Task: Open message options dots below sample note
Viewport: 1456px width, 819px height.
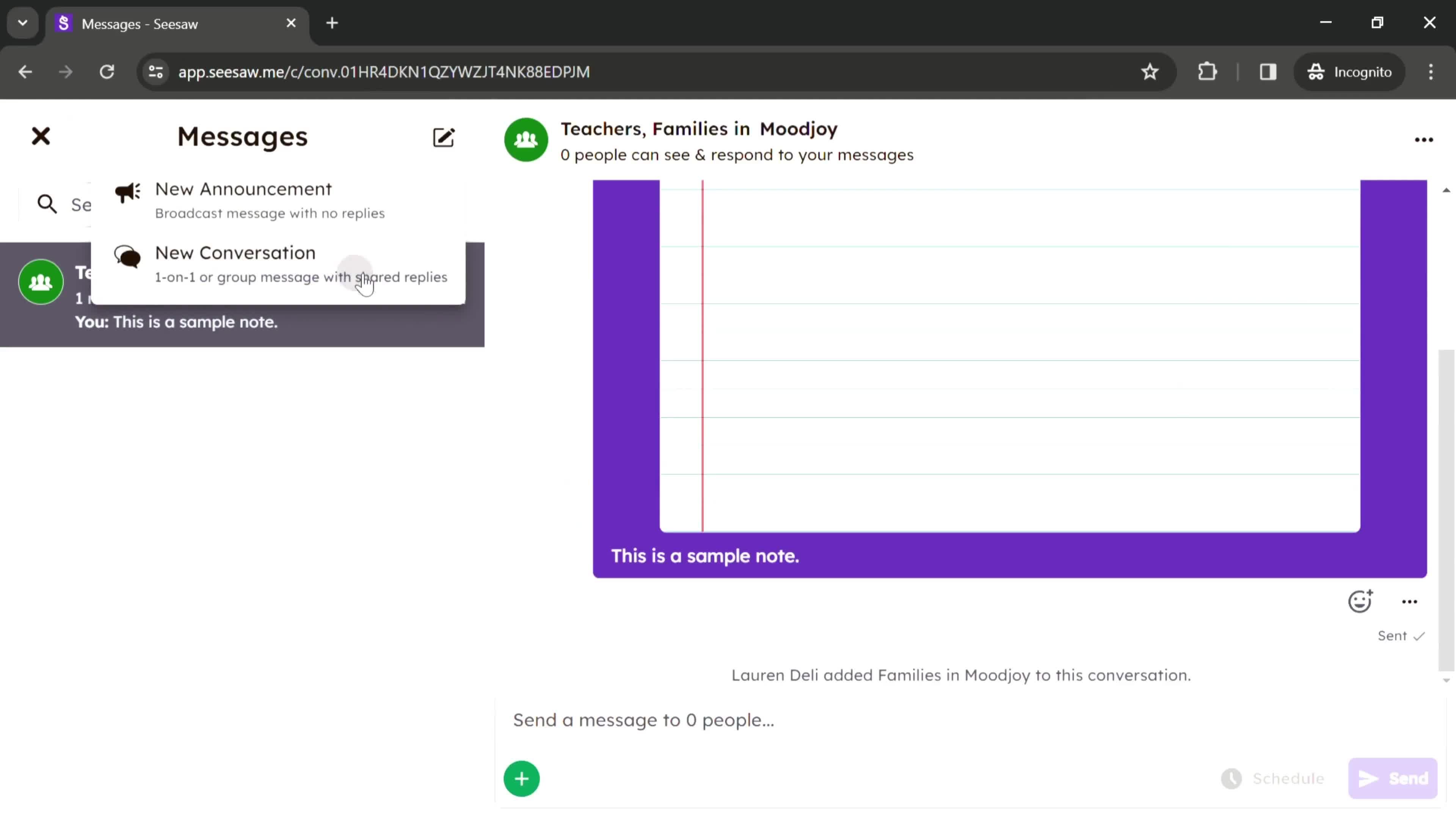Action: [x=1410, y=602]
